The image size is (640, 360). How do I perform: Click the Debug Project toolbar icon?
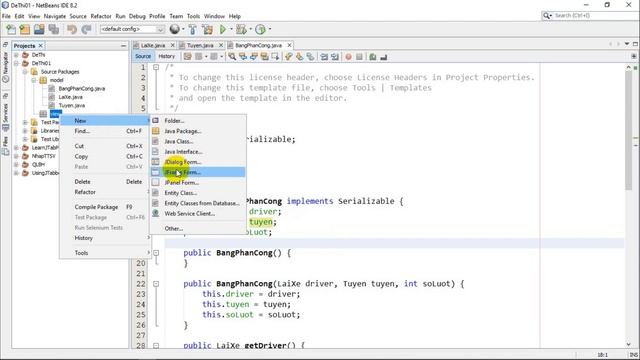click(x=241, y=29)
